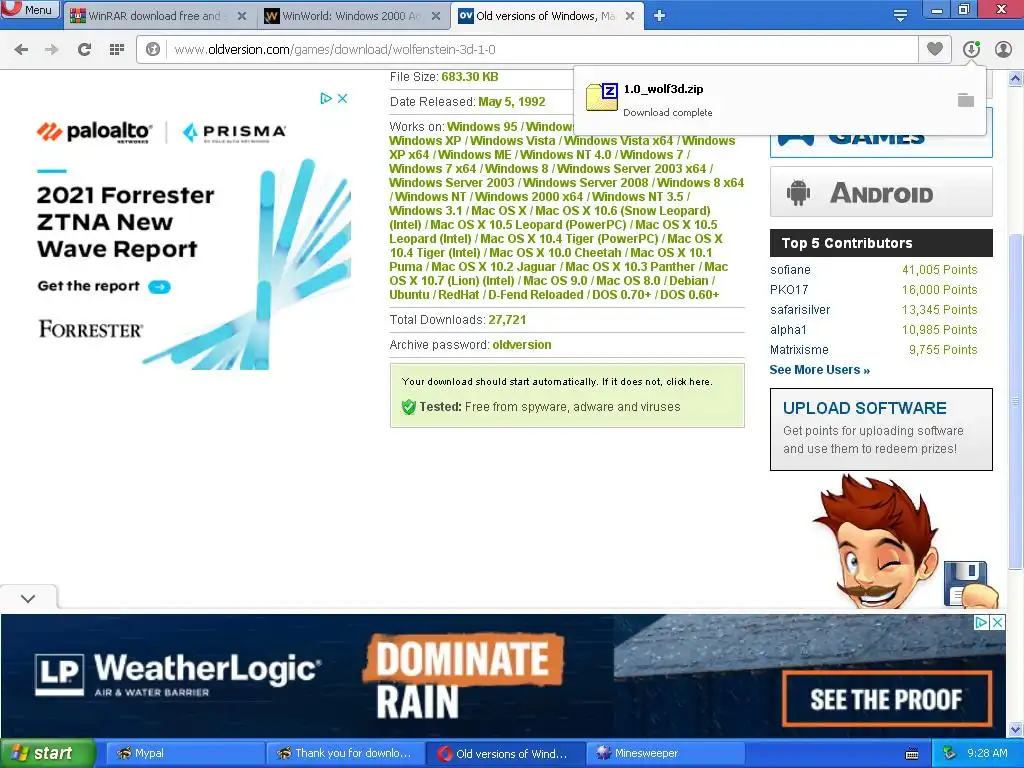Open the Windows Start menu
Viewport: 1024px width, 768px height.
tap(47, 753)
